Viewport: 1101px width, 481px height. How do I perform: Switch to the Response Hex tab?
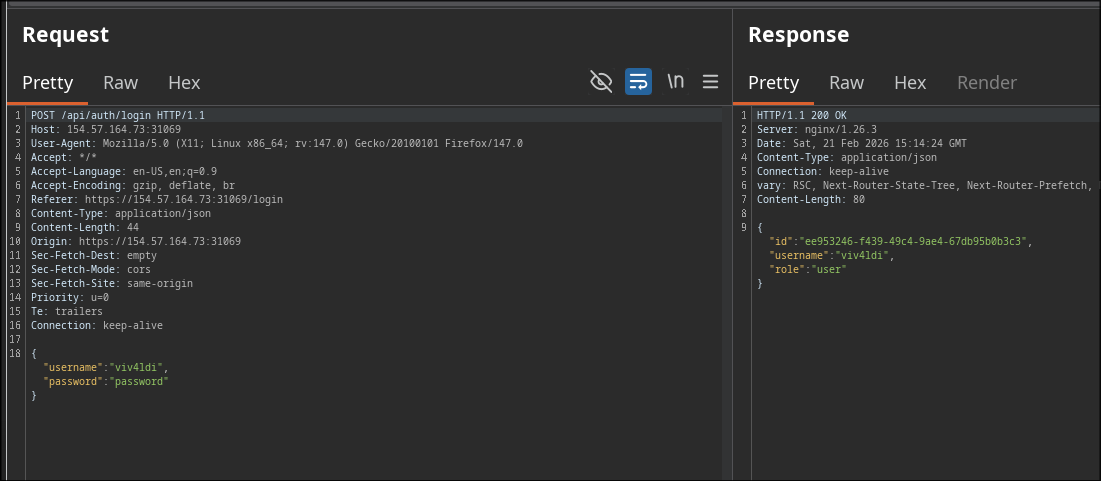[911, 83]
